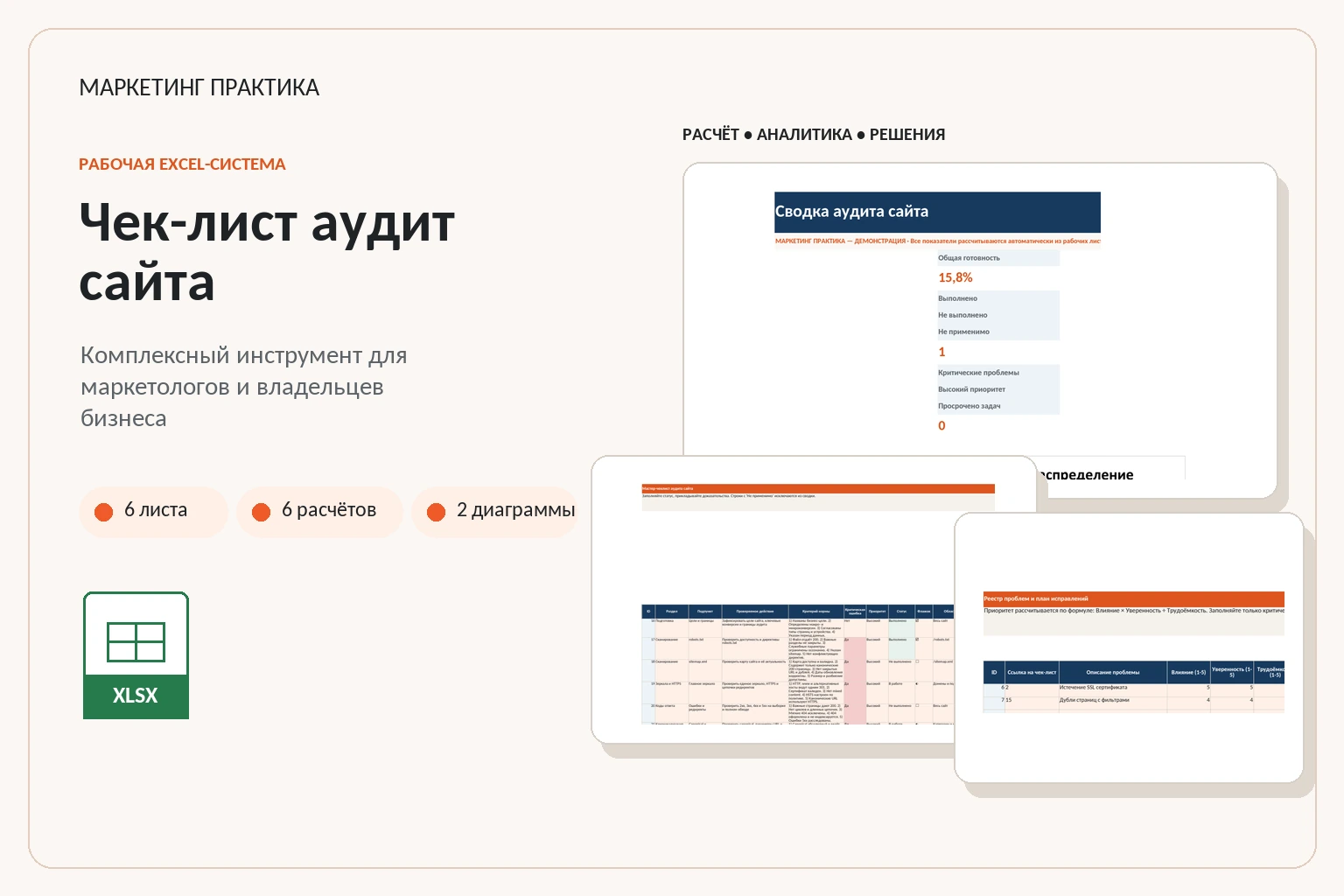Click the orange dot beside "6 листа"
Image resolution: width=1344 pixels, height=896 pixels.
click(x=103, y=512)
